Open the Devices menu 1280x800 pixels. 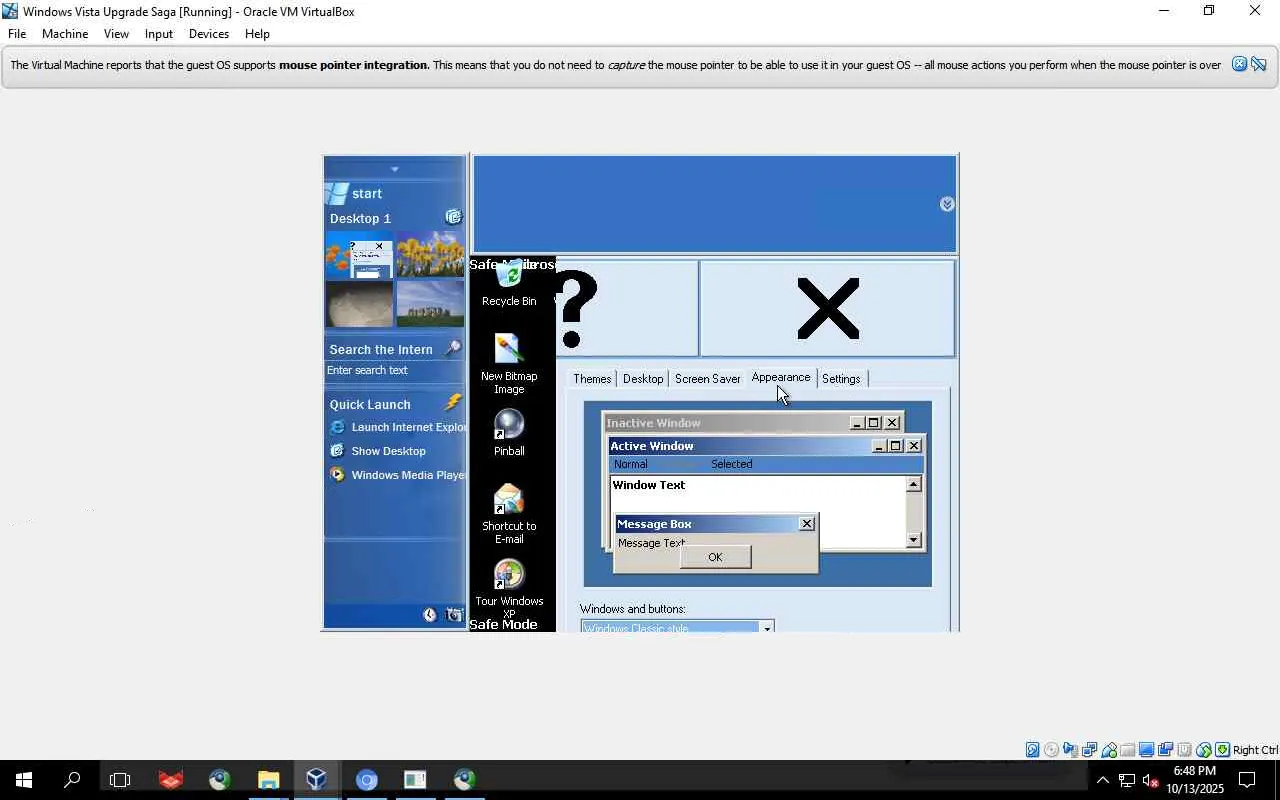tap(209, 34)
